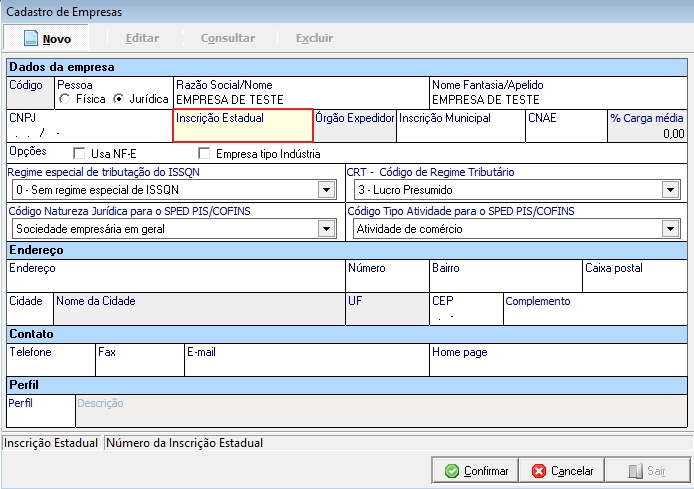Click the Consultar toolbar item
This screenshot has width=694, height=489.
click(227, 38)
